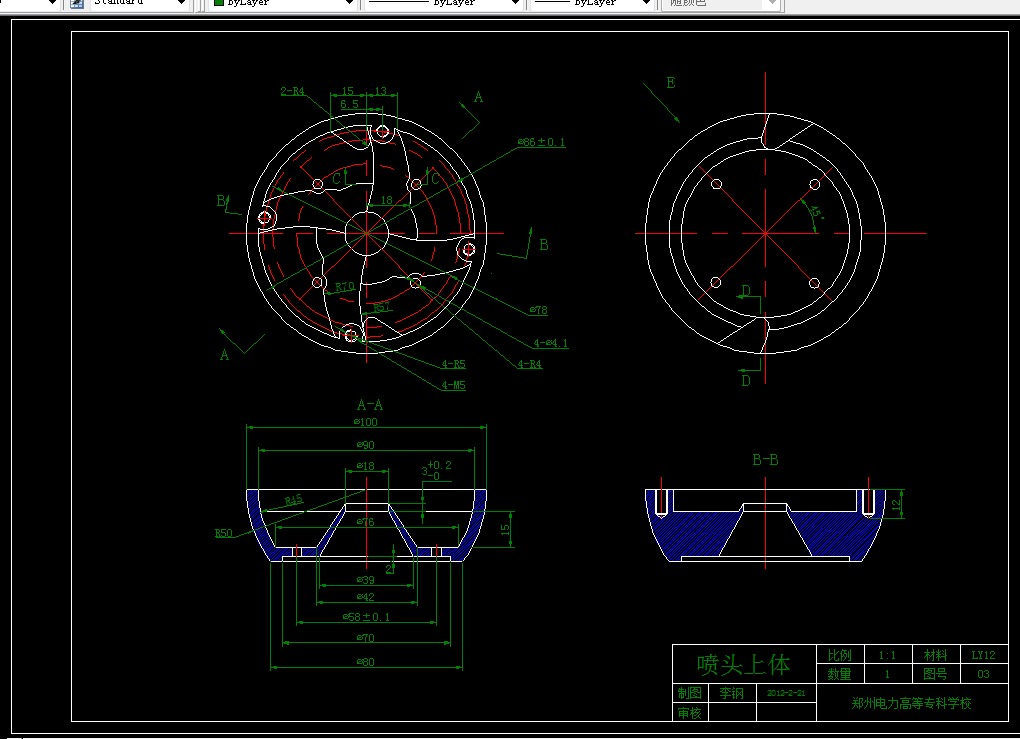Screen dimensions: 1020x739
Task: Click the 图号 cell in title block
Action: (935, 674)
